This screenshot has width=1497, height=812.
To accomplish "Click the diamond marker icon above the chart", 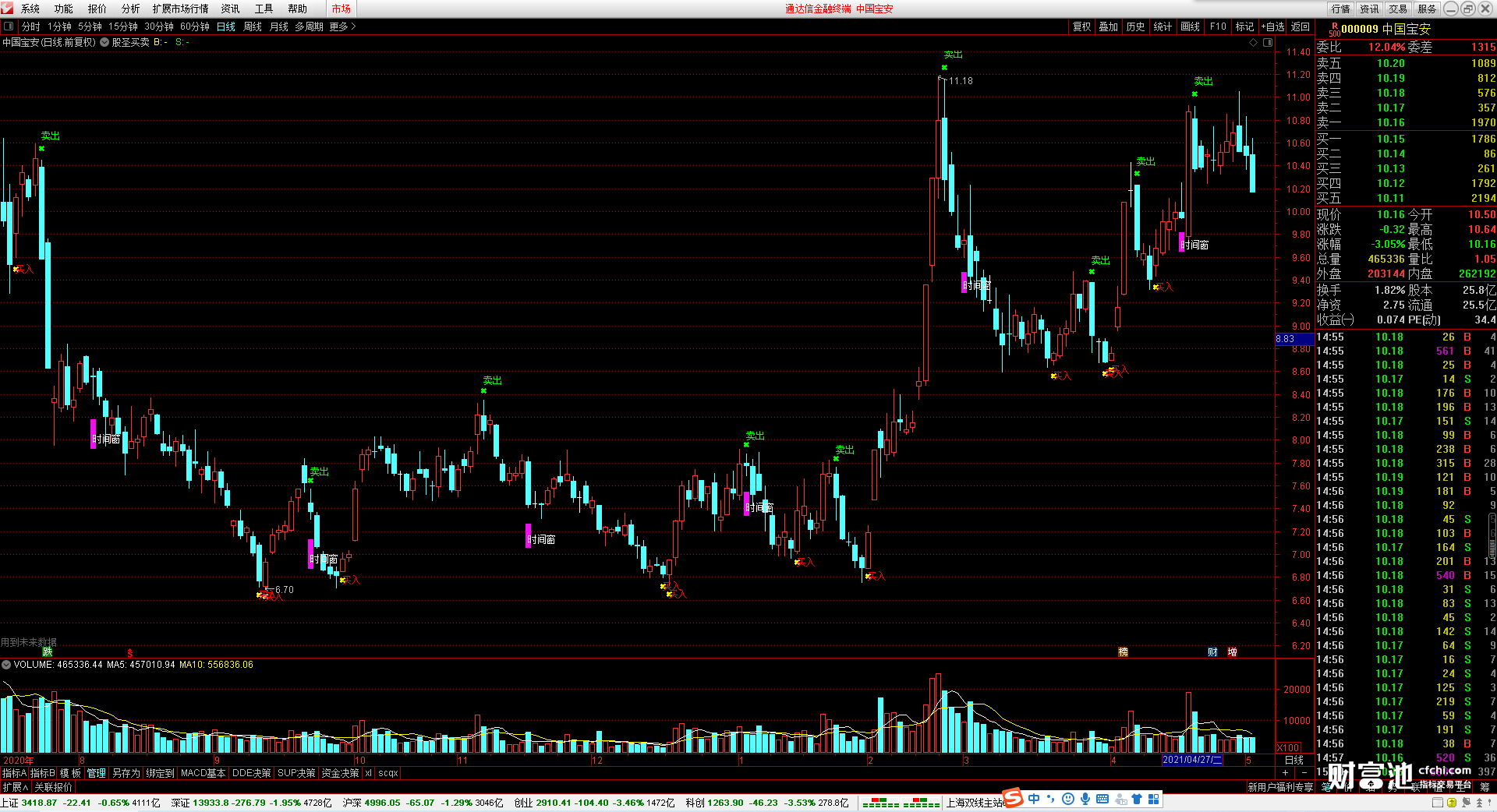I will pos(1253,43).
